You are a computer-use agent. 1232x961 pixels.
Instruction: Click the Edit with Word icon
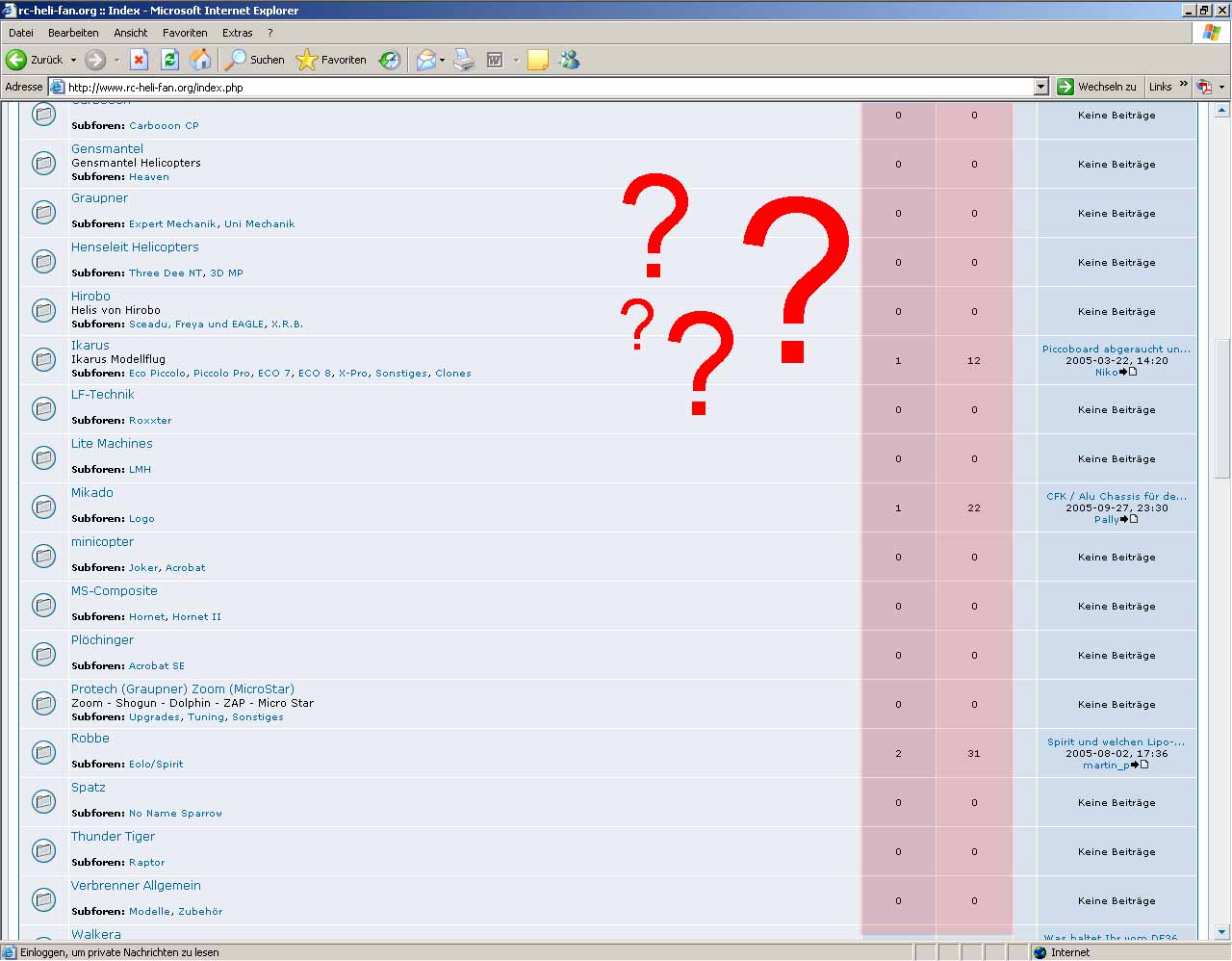pos(495,60)
